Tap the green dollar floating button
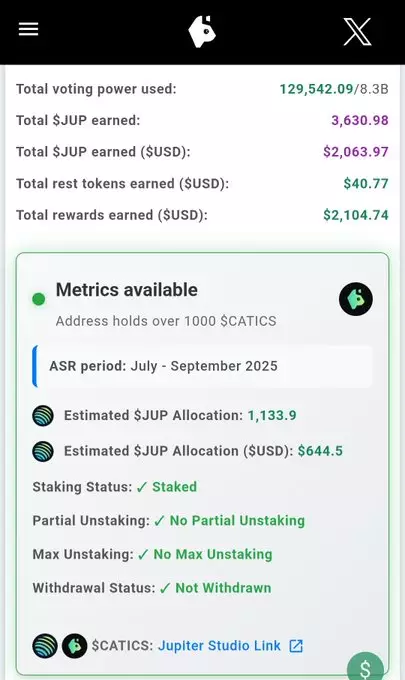405x680 pixels. [x=365, y=666]
